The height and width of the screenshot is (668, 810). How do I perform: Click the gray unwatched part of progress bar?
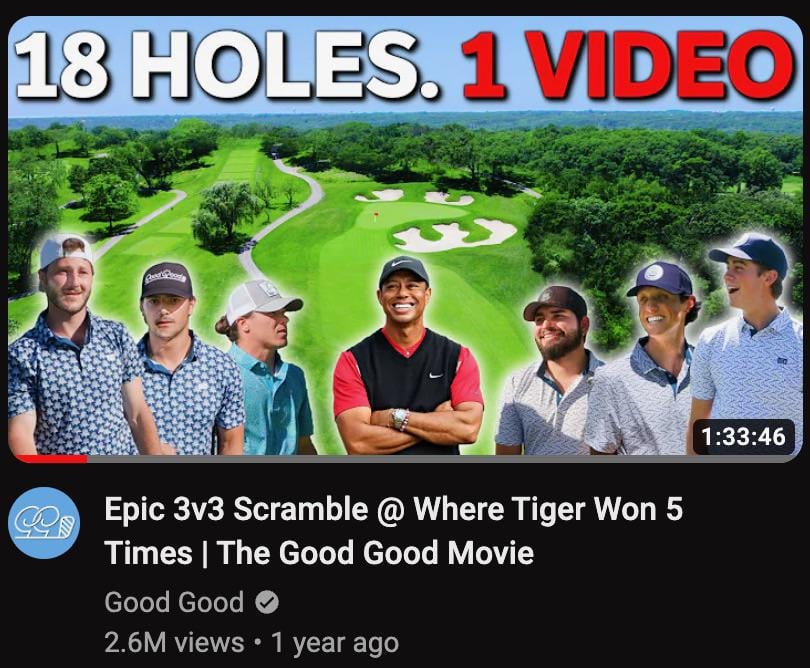click(x=443, y=459)
